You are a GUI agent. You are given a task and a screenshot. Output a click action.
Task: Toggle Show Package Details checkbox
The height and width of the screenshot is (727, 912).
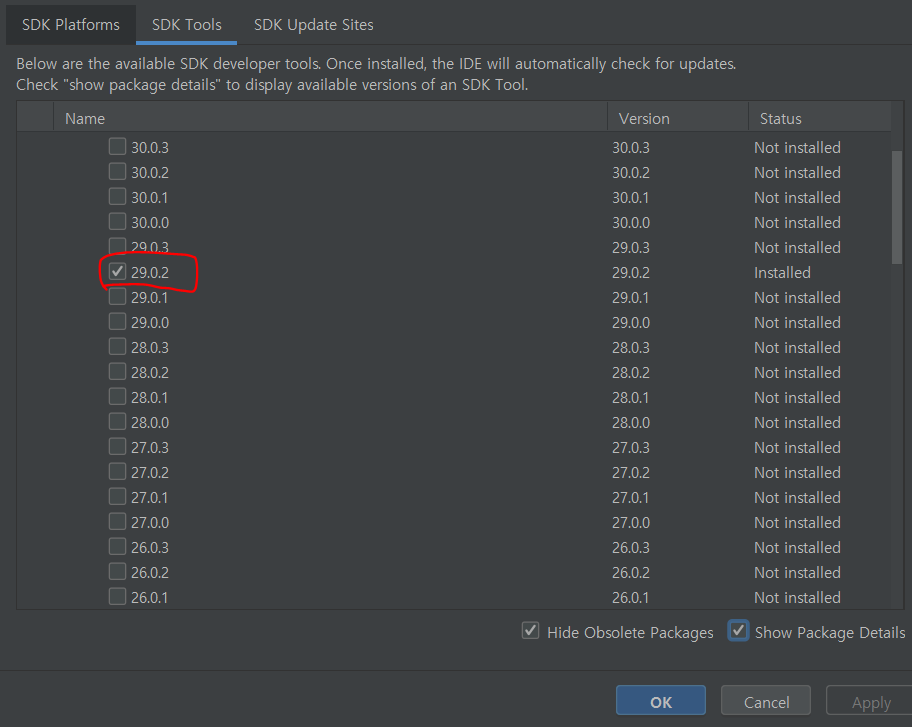click(x=739, y=630)
